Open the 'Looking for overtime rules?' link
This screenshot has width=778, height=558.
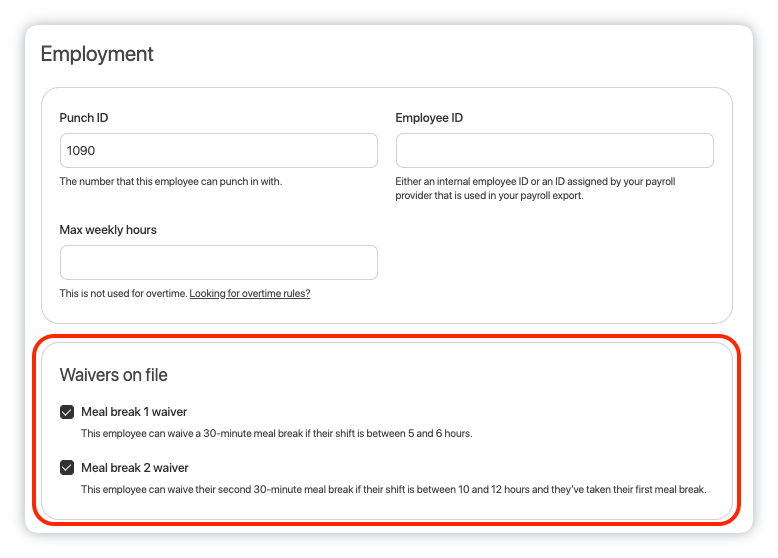point(250,293)
